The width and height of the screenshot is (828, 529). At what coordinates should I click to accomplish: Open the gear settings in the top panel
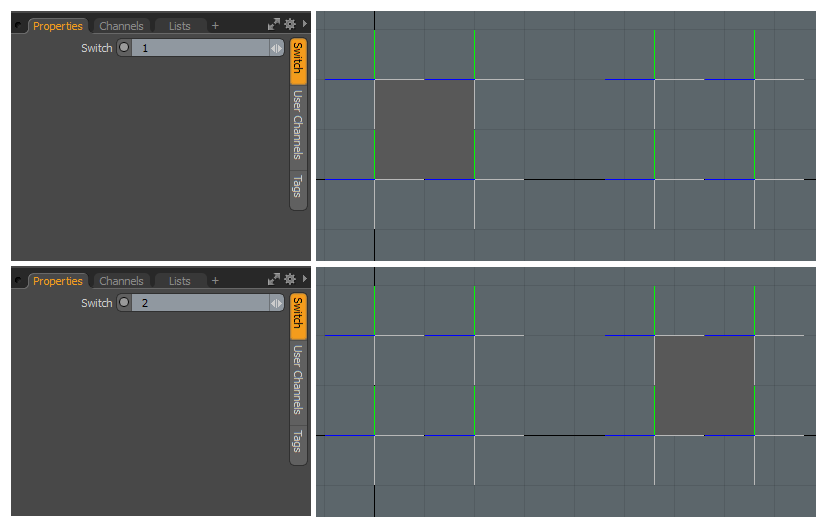[x=290, y=25]
